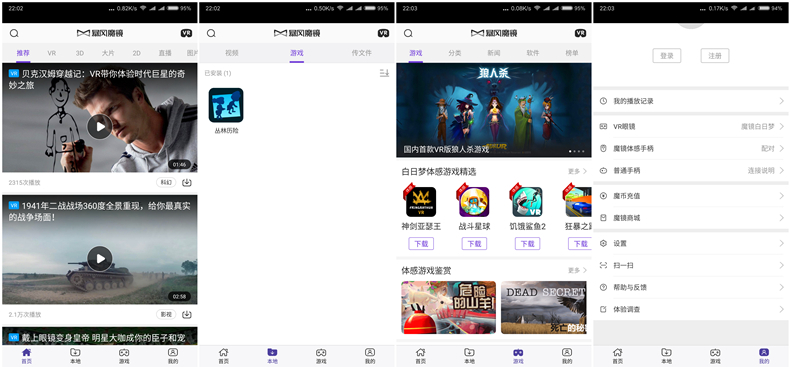Select the 直播 tab
The image size is (790, 367).
click(x=165, y=53)
